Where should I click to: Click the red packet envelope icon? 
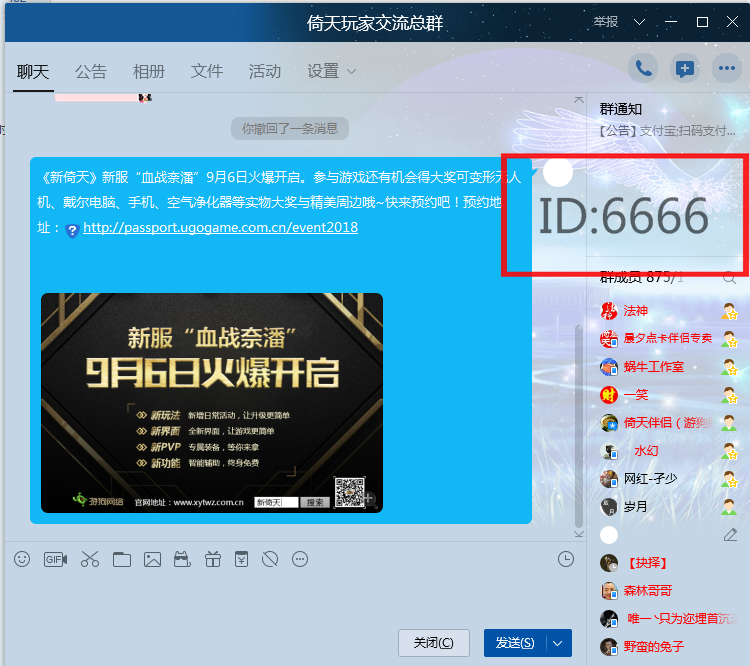(242, 559)
